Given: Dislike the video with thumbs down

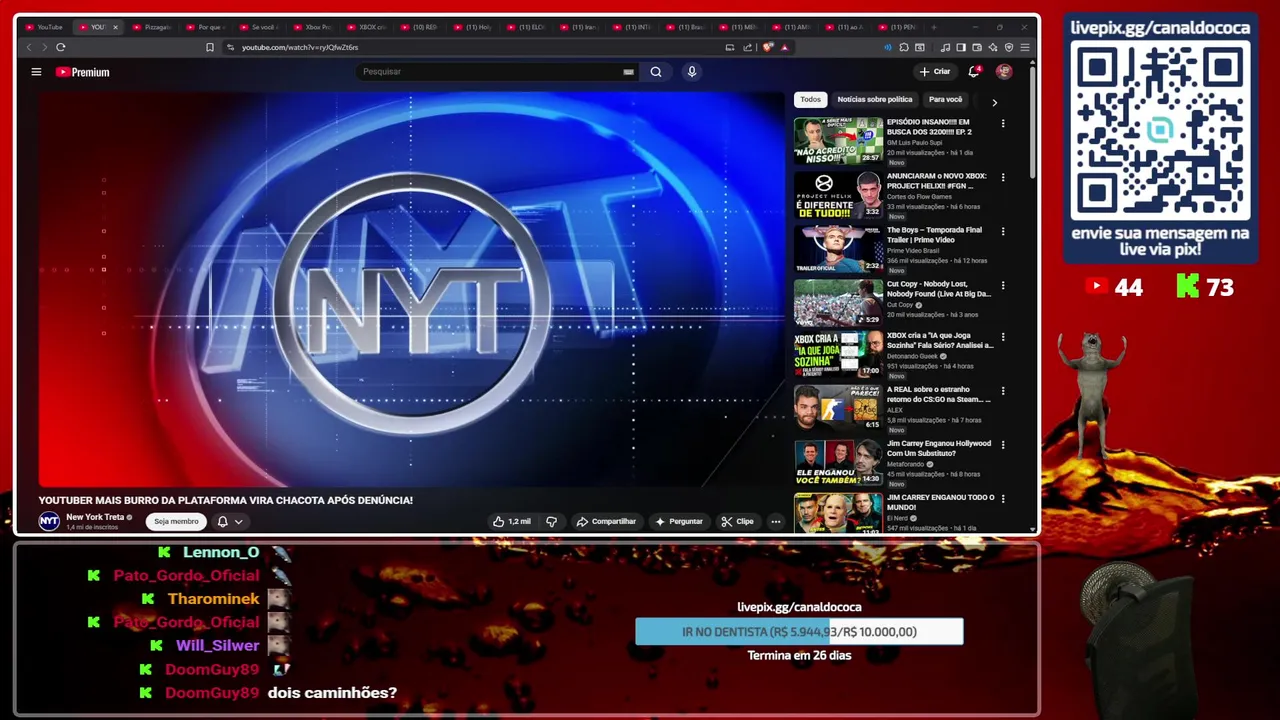Looking at the screenshot, I should click(551, 521).
